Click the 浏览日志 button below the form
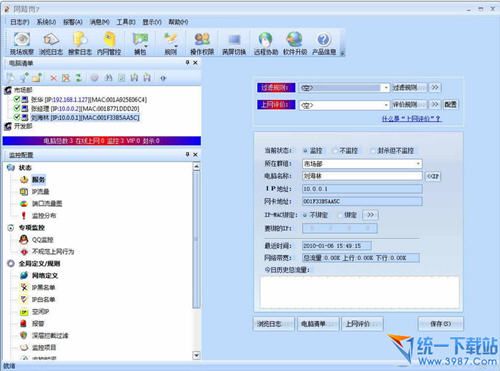Screen dimensions: 500x371 coord(274,324)
